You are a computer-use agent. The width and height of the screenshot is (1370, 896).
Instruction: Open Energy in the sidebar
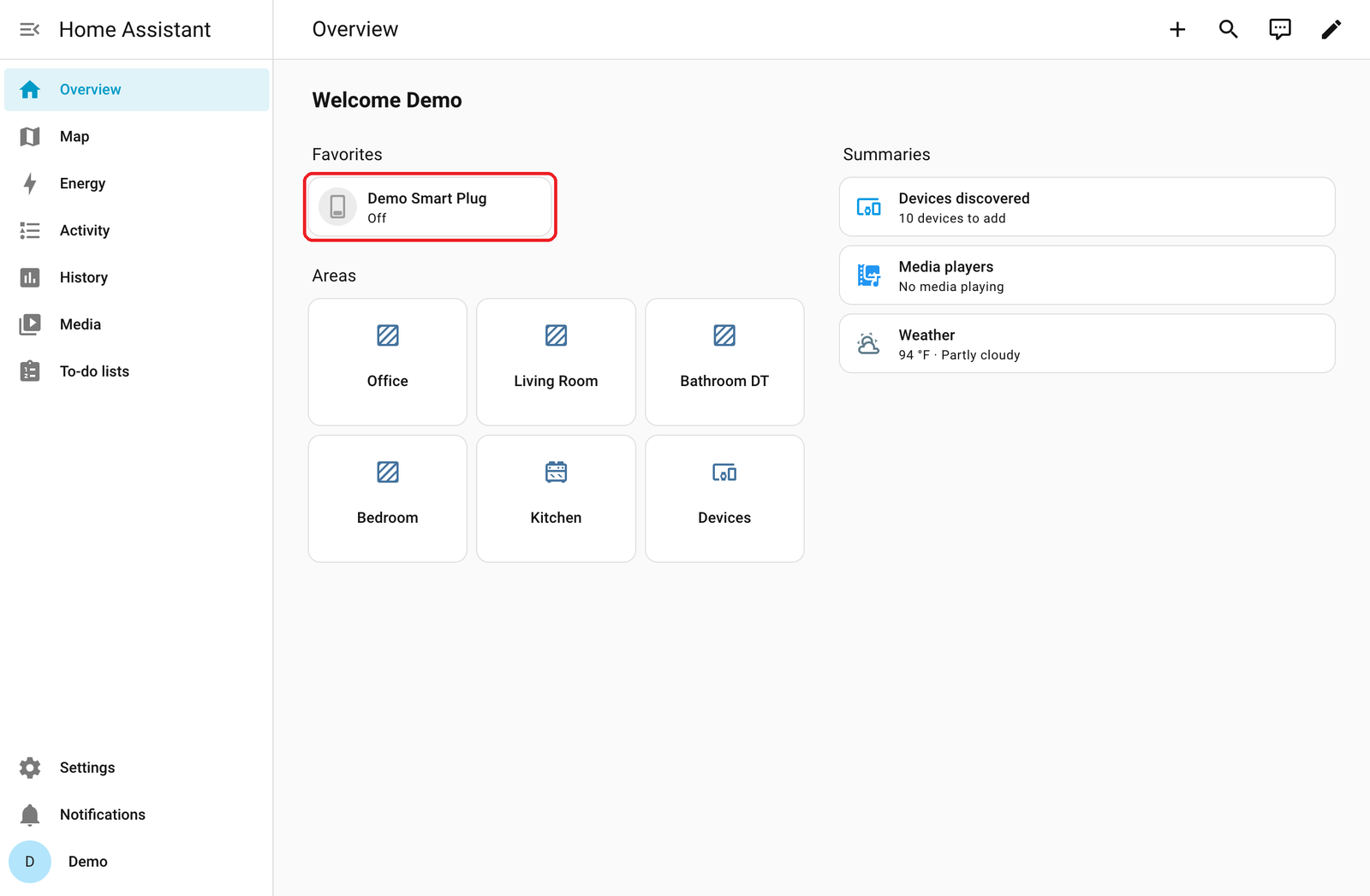pos(137,184)
